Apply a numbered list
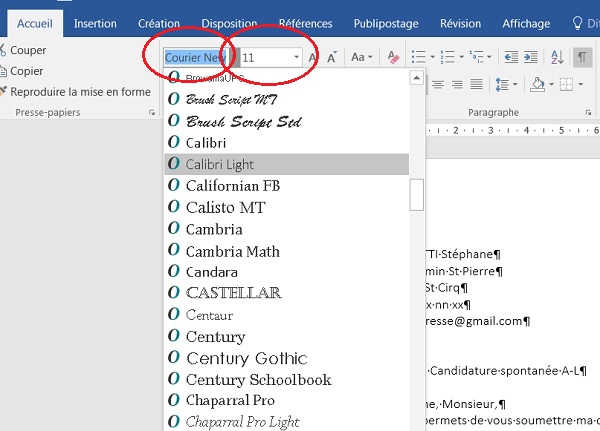Image resolution: width=600 pixels, height=431 pixels. point(447,57)
